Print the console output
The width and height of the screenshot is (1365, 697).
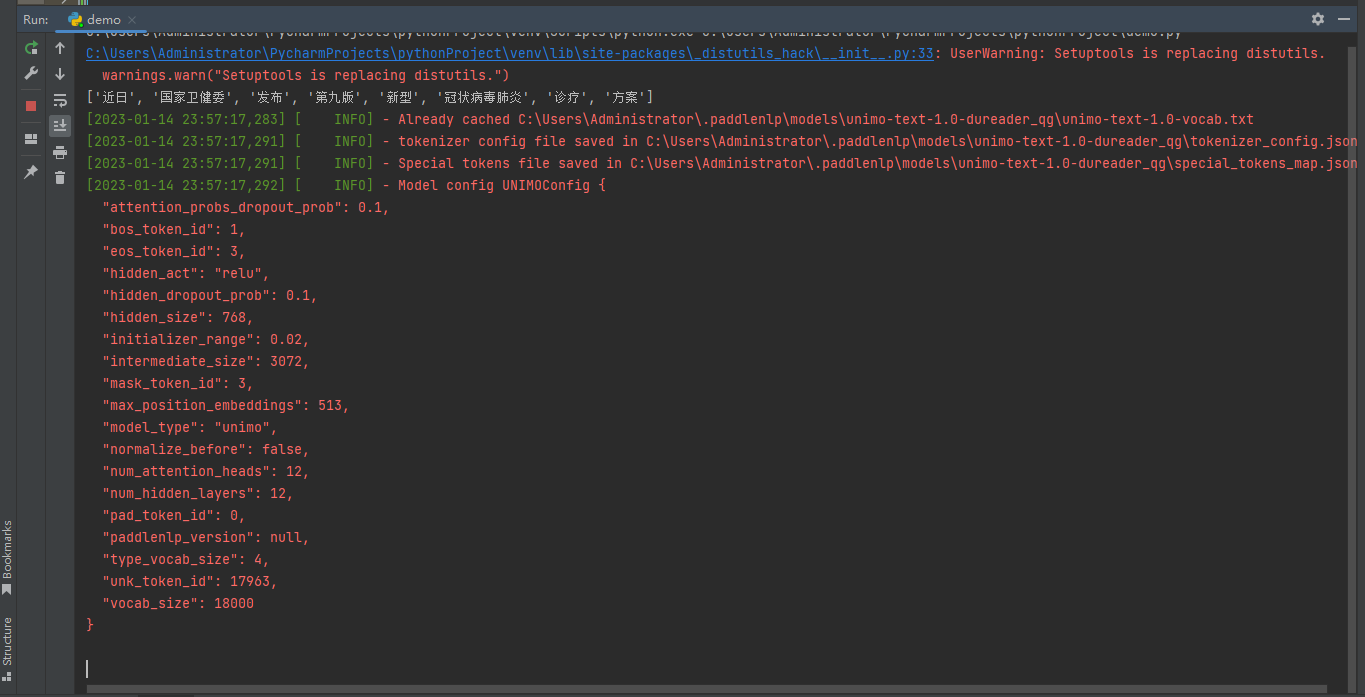(60, 151)
